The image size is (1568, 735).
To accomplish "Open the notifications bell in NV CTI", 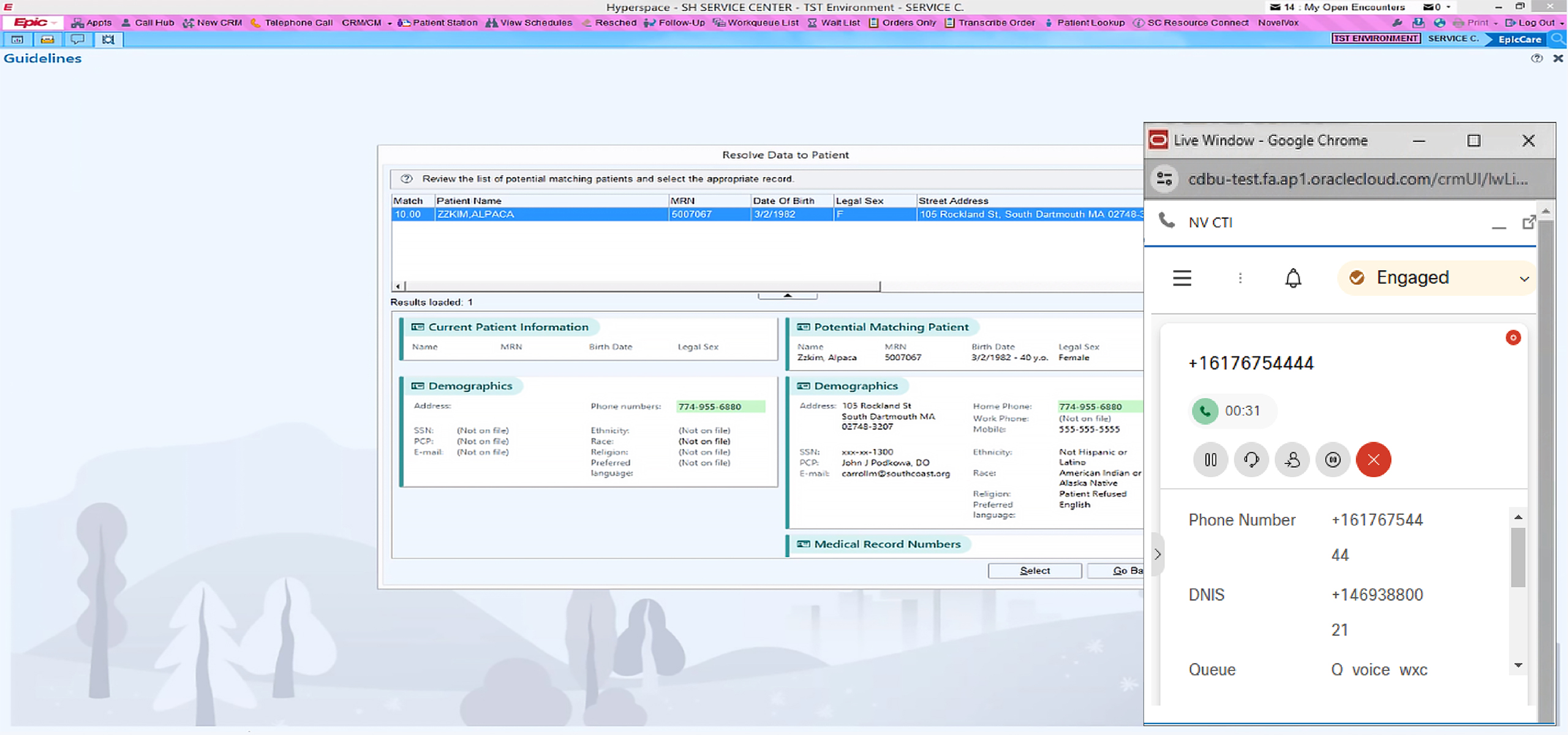I will pos(1293,278).
